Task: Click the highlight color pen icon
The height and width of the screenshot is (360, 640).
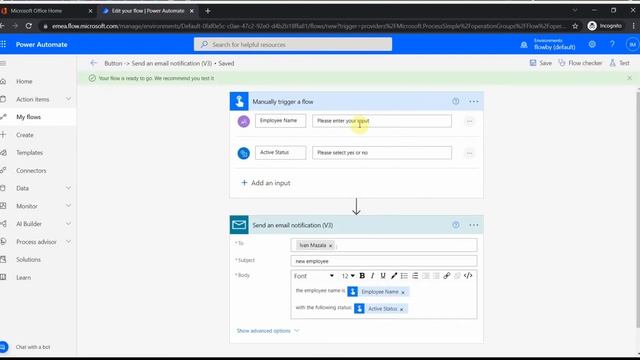Action: coord(393,276)
